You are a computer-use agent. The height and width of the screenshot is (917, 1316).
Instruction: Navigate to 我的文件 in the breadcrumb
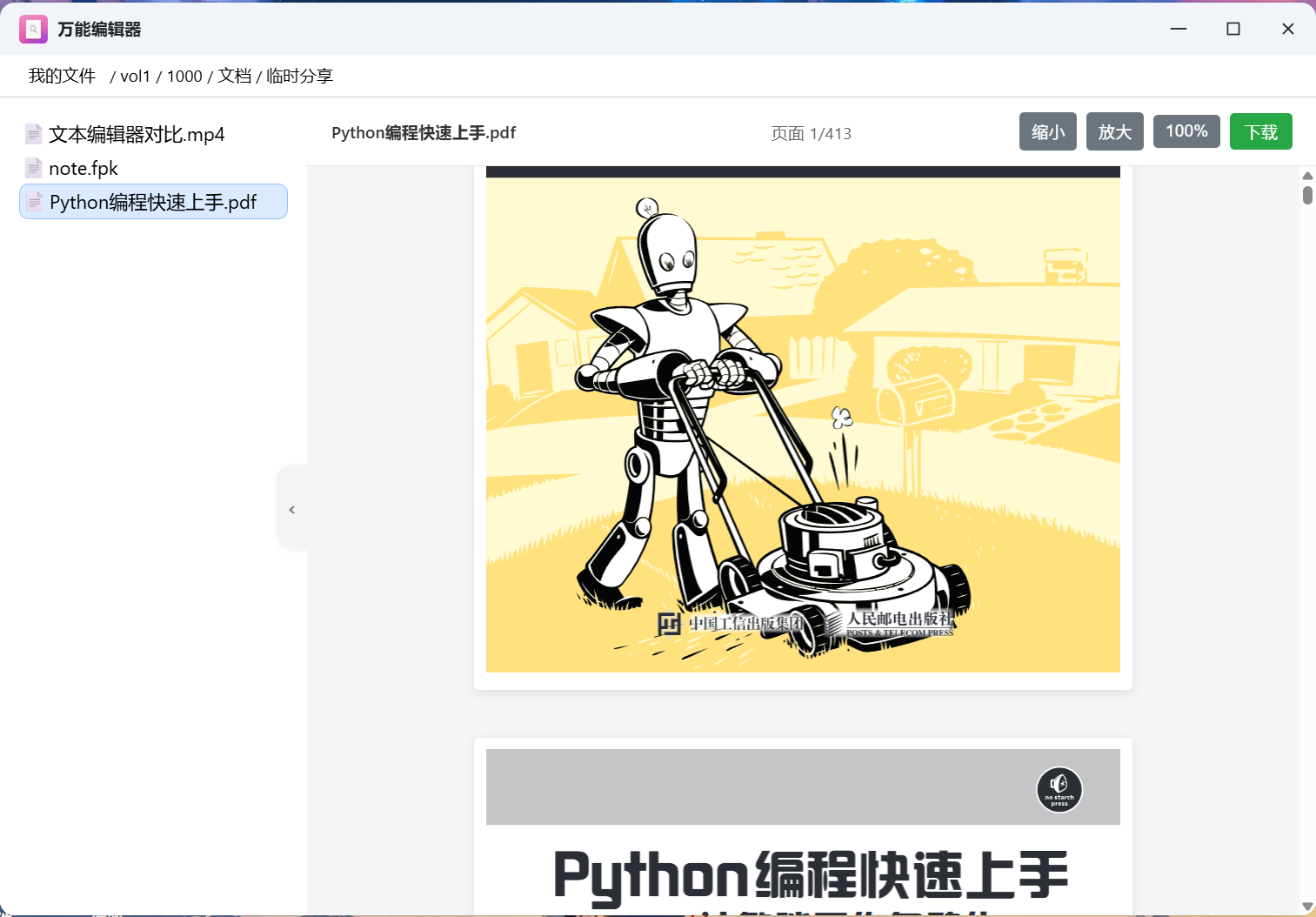[x=60, y=76]
